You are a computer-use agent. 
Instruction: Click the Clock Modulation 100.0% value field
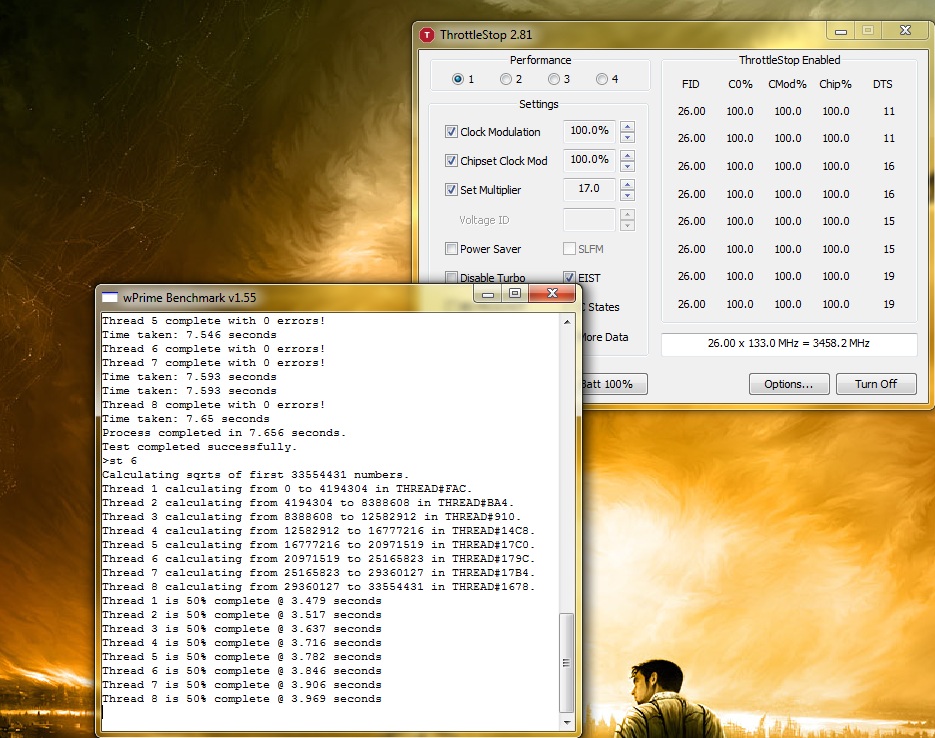tap(589, 131)
